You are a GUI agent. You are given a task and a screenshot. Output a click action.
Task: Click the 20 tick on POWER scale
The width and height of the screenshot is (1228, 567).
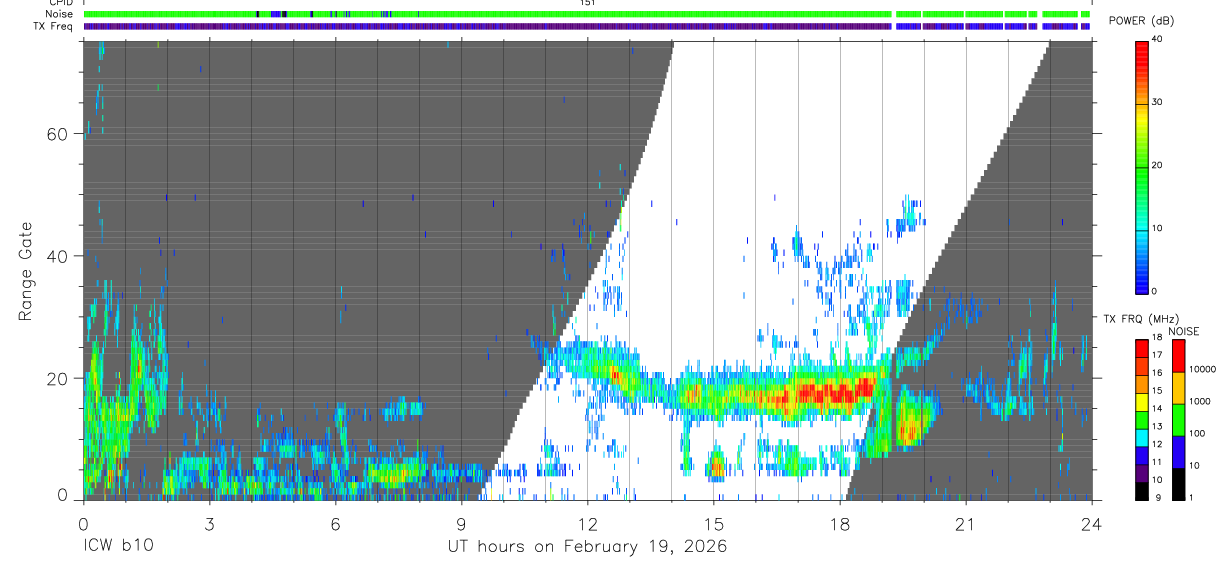pyautogui.click(x=1158, y=166)
